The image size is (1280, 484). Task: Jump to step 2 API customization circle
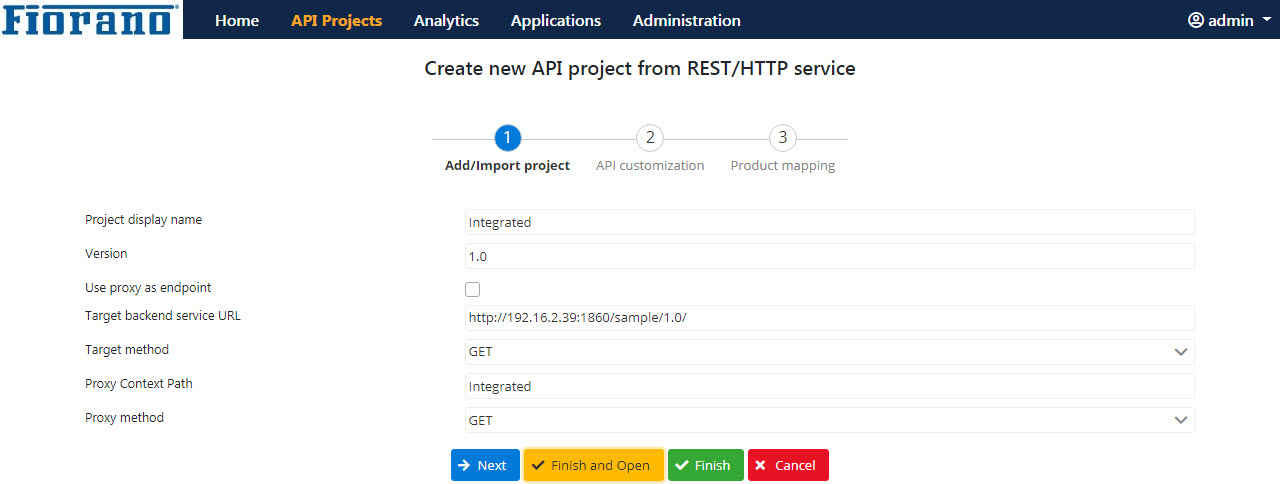click(x=650, y=138)
